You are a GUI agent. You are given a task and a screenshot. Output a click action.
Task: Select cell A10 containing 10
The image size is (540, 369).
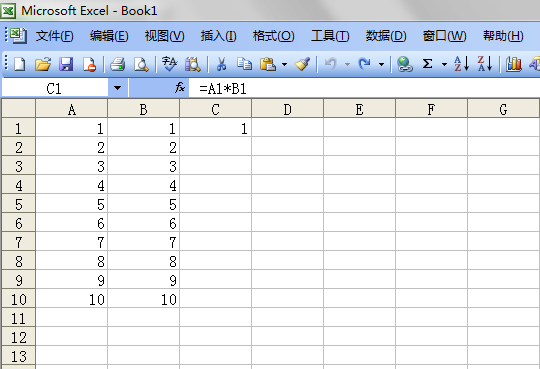(x=72, y=299)
